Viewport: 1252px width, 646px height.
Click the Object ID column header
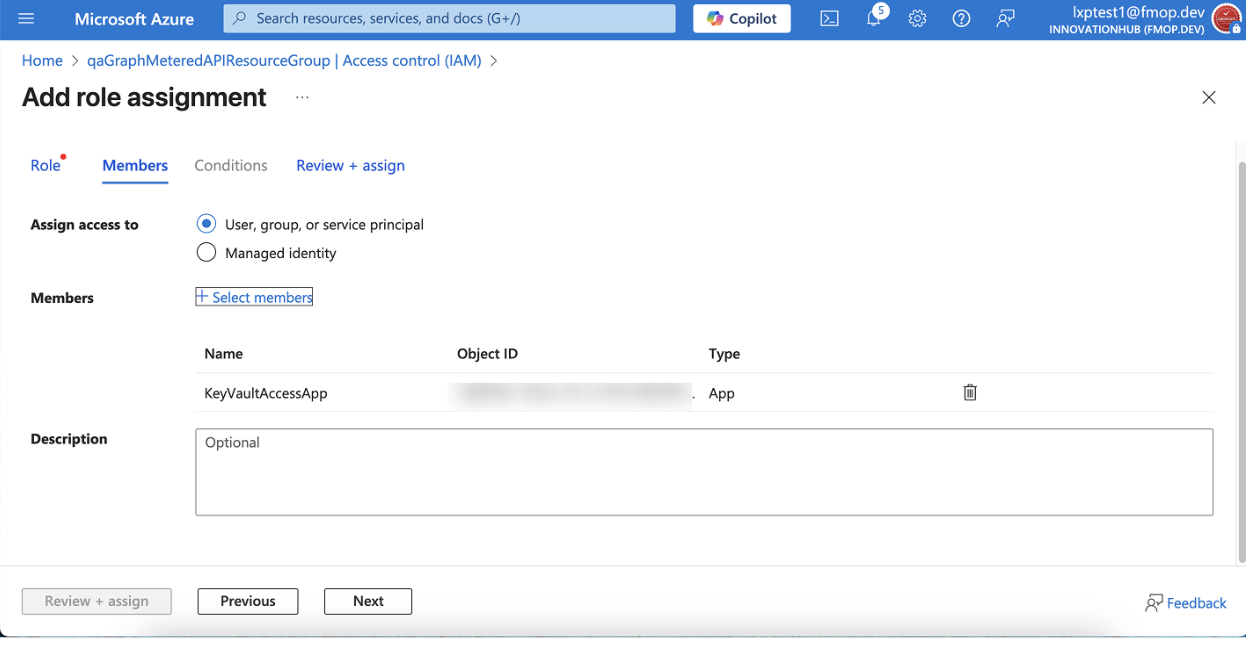coord(487,354)
